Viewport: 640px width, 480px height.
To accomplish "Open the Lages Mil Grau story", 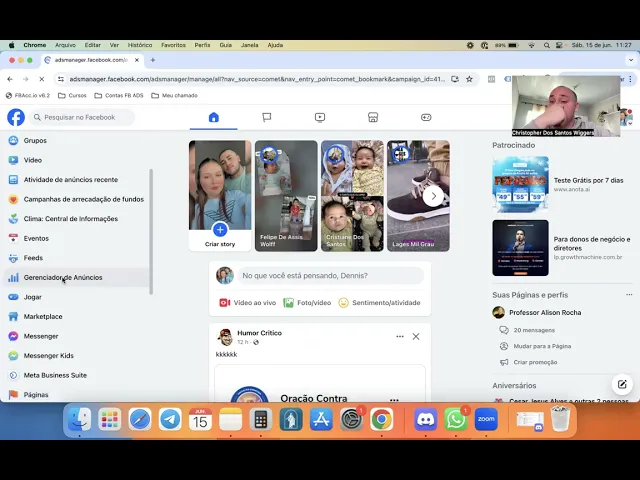I will [x=418, y=196].
